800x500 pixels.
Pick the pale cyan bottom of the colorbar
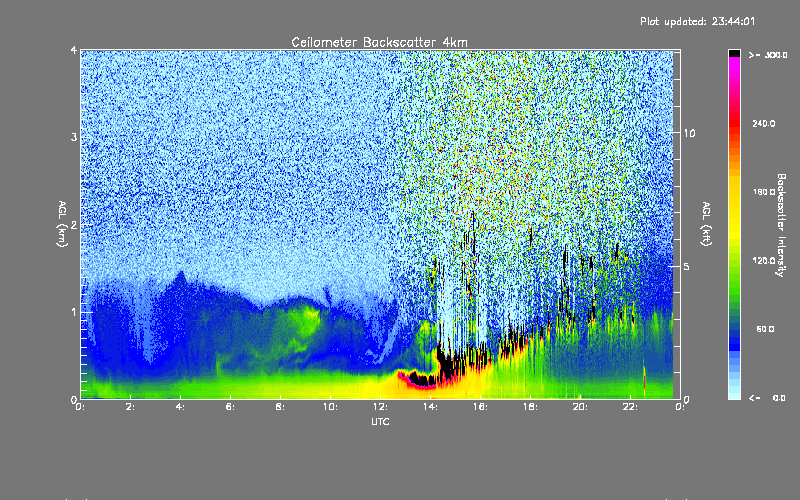point(734,394)
